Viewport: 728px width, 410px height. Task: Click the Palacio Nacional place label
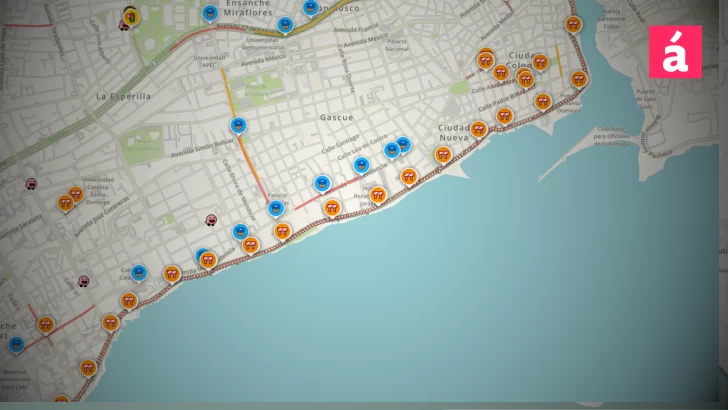[397, 44]
